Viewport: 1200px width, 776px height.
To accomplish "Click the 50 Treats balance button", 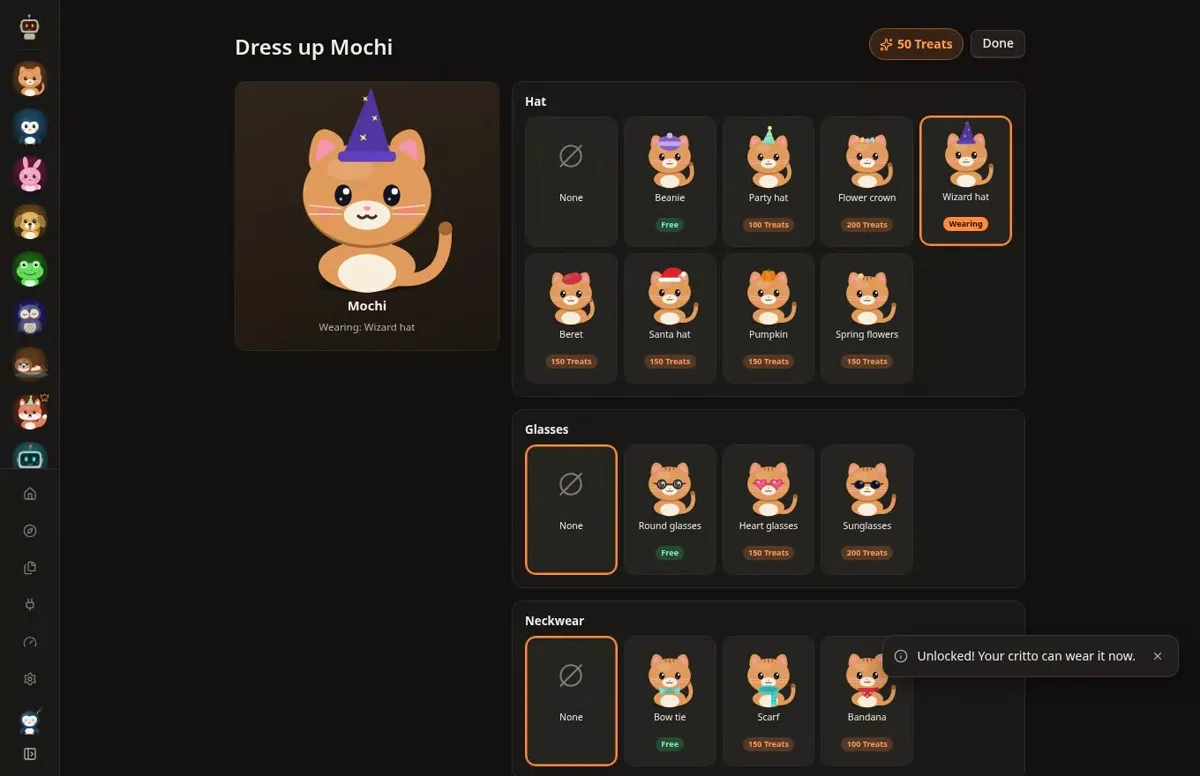I will tap(916, 44).
